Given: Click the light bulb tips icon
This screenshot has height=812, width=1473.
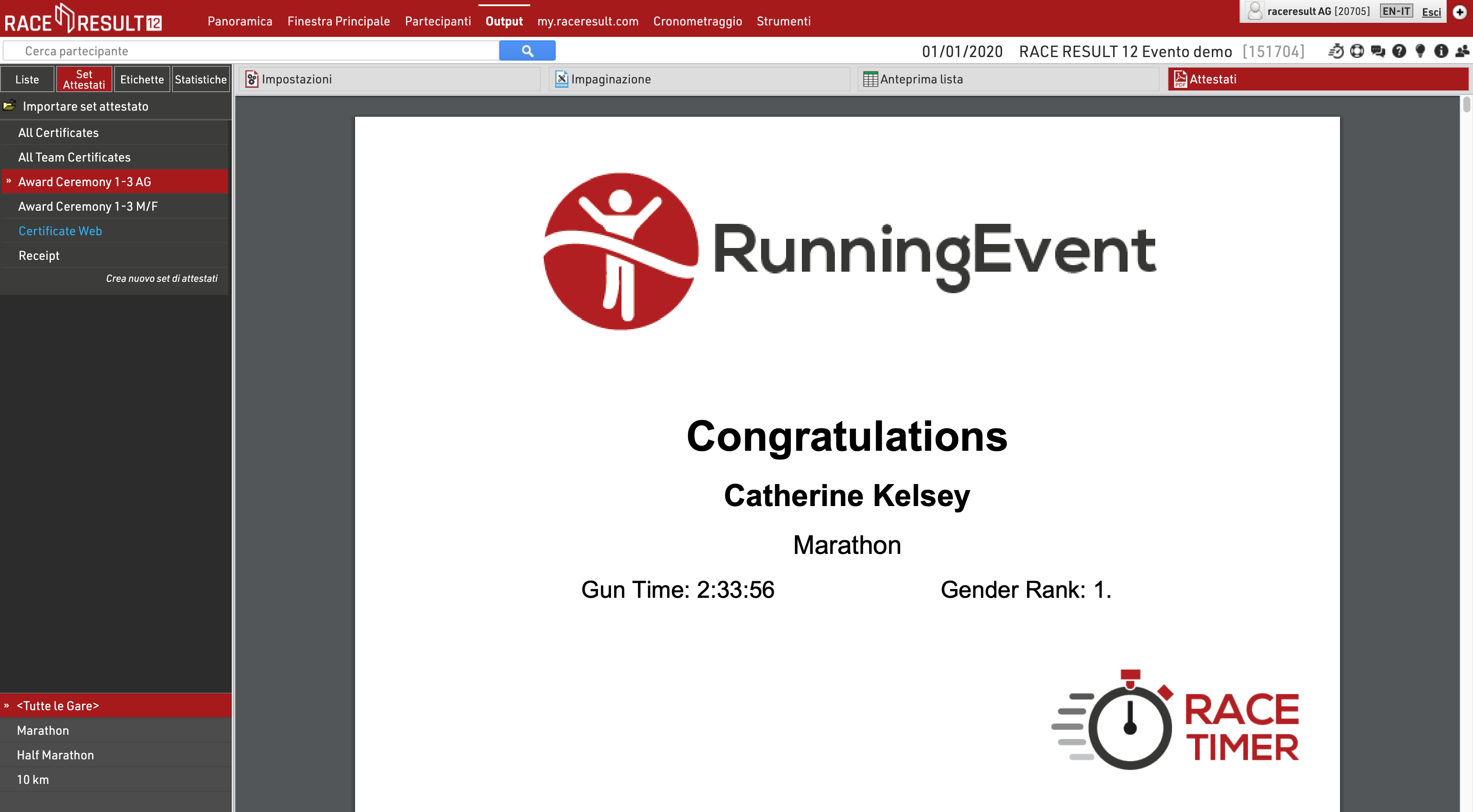Looking at the screenshot, I should pos(1420,51).
